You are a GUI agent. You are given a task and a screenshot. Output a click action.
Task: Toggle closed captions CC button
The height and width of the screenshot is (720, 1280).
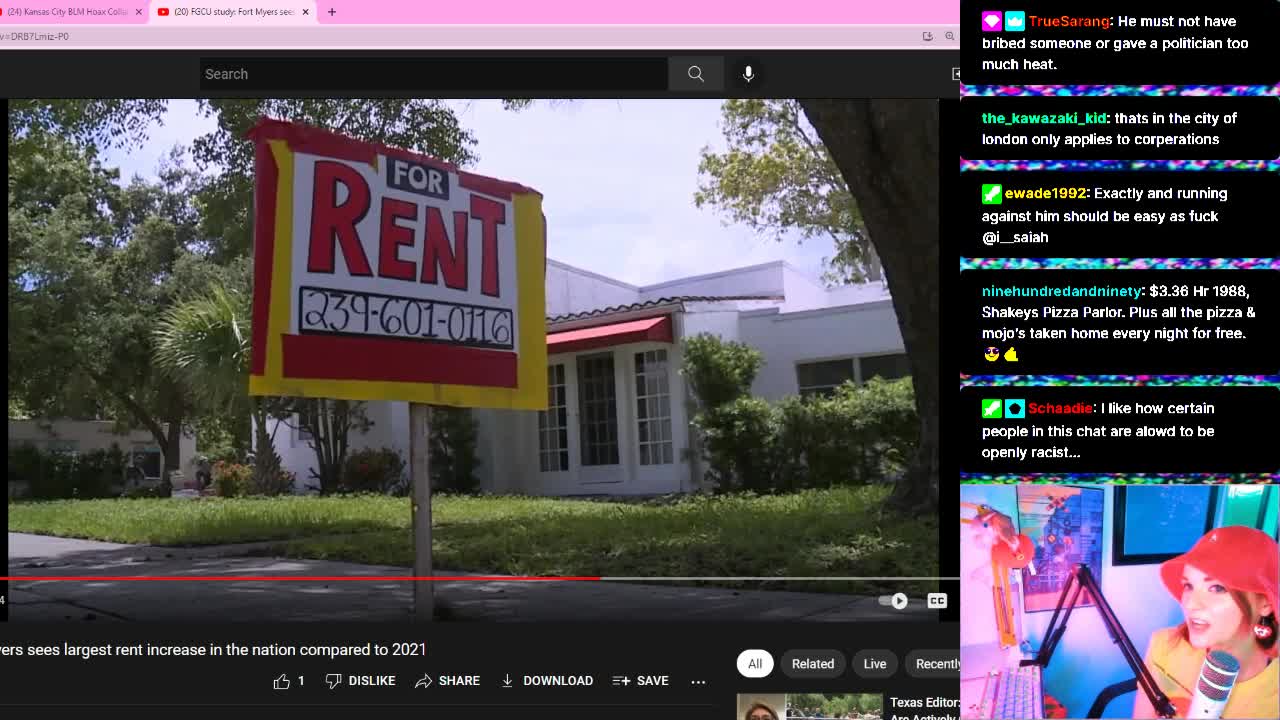pos(937,601)
